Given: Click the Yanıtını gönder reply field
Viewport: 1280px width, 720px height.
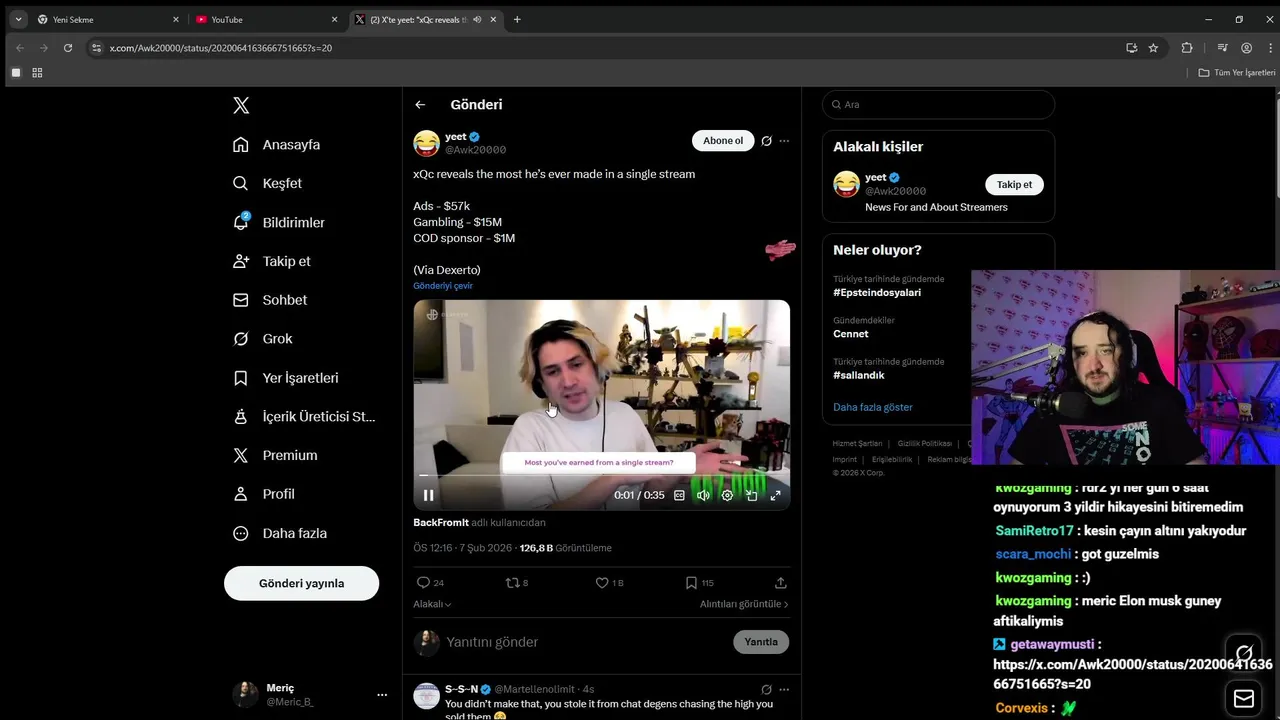Looking at the screenshot, I should 585,642.
